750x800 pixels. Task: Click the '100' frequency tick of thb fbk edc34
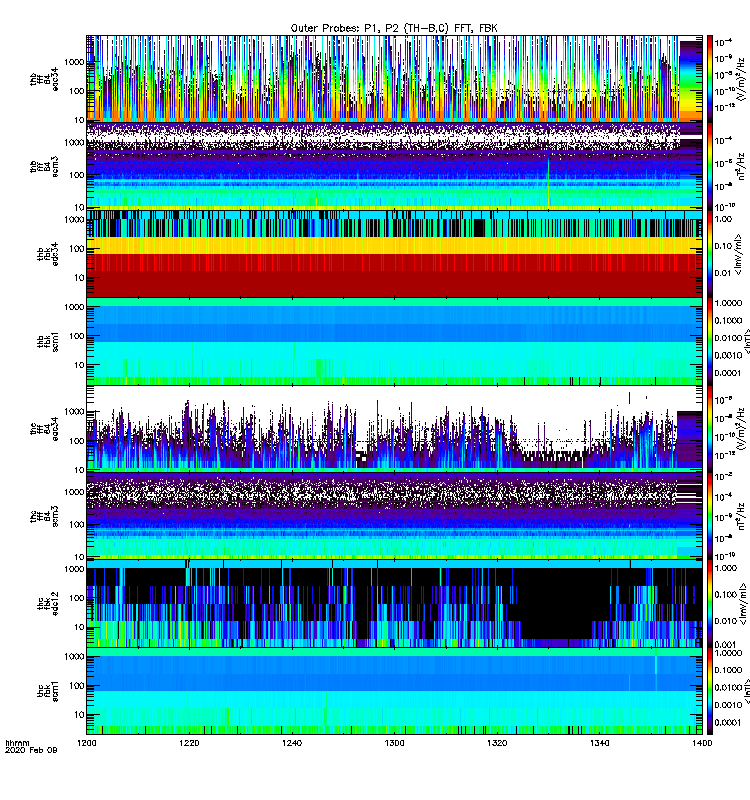77,249
